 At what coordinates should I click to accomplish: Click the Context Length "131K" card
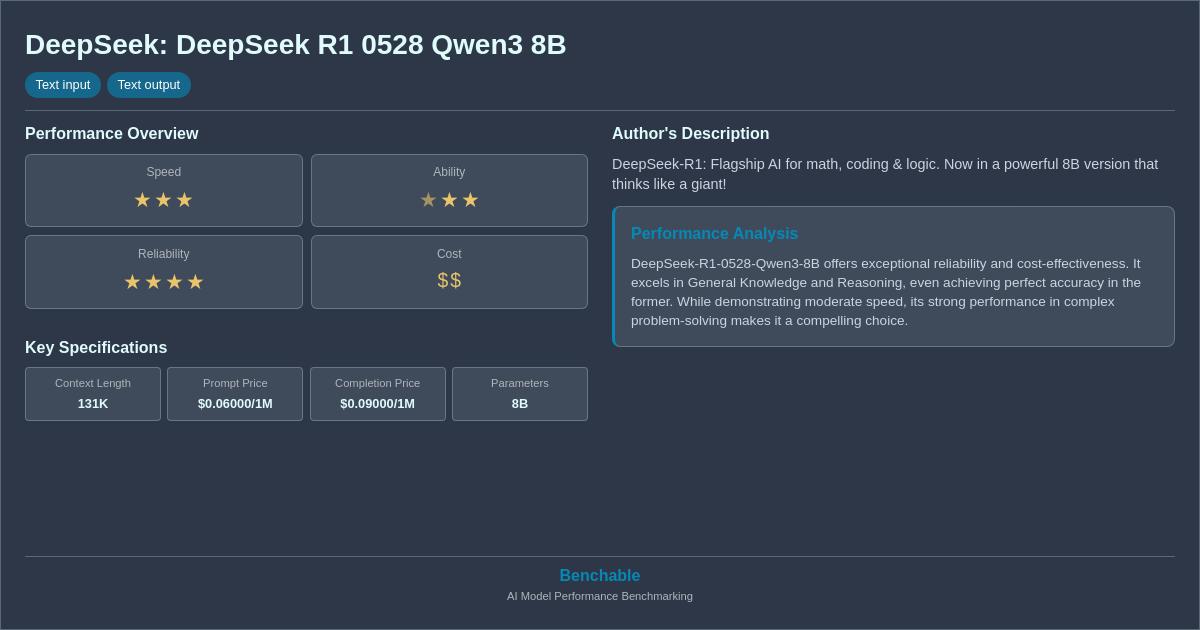[92, 394]
